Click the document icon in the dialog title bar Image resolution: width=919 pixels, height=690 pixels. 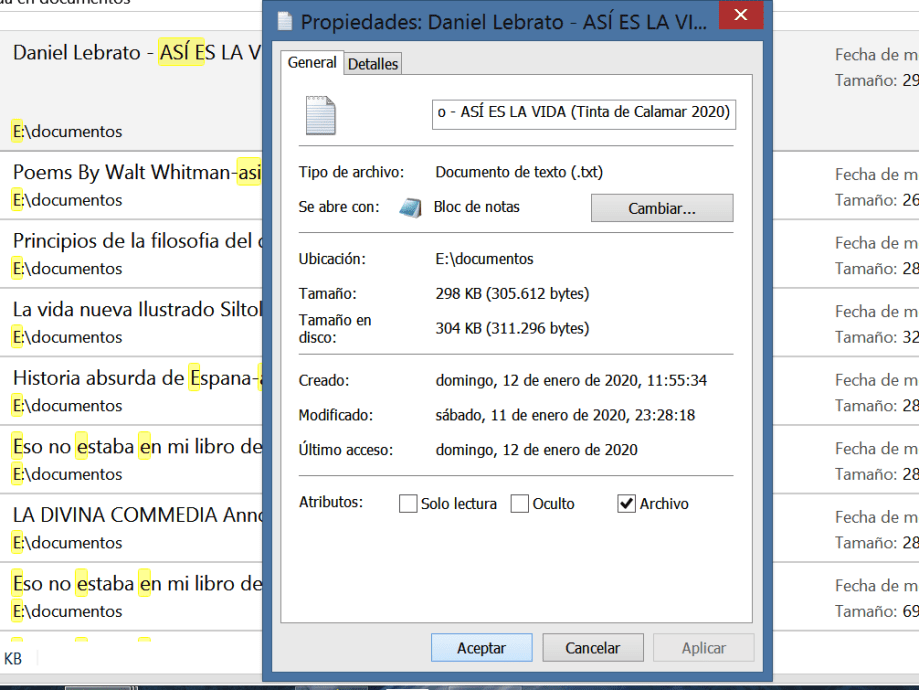[x=283, y=18]
